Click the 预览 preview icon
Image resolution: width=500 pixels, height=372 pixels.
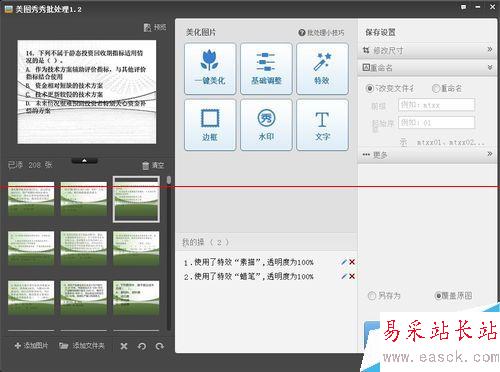(155, 27)
